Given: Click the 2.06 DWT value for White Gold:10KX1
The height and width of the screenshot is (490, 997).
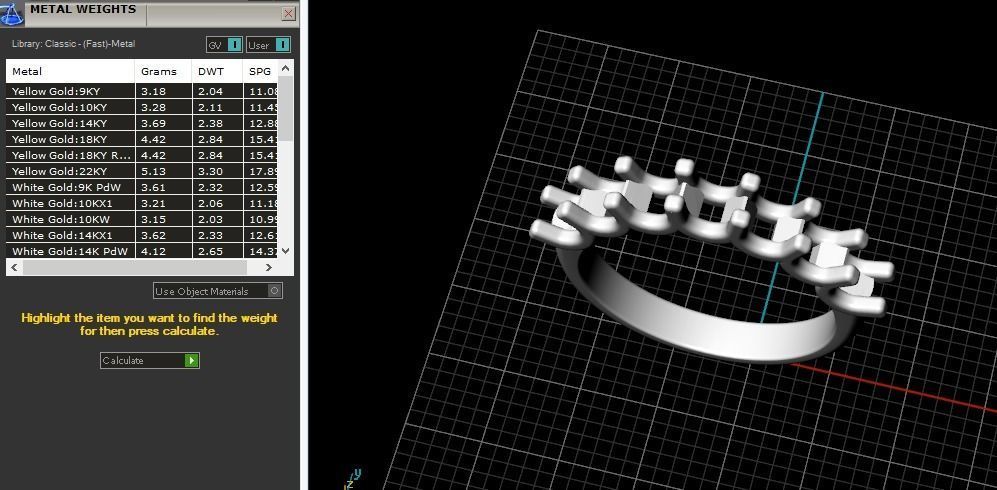Looking at the screenshot, I should click(210, 203).
